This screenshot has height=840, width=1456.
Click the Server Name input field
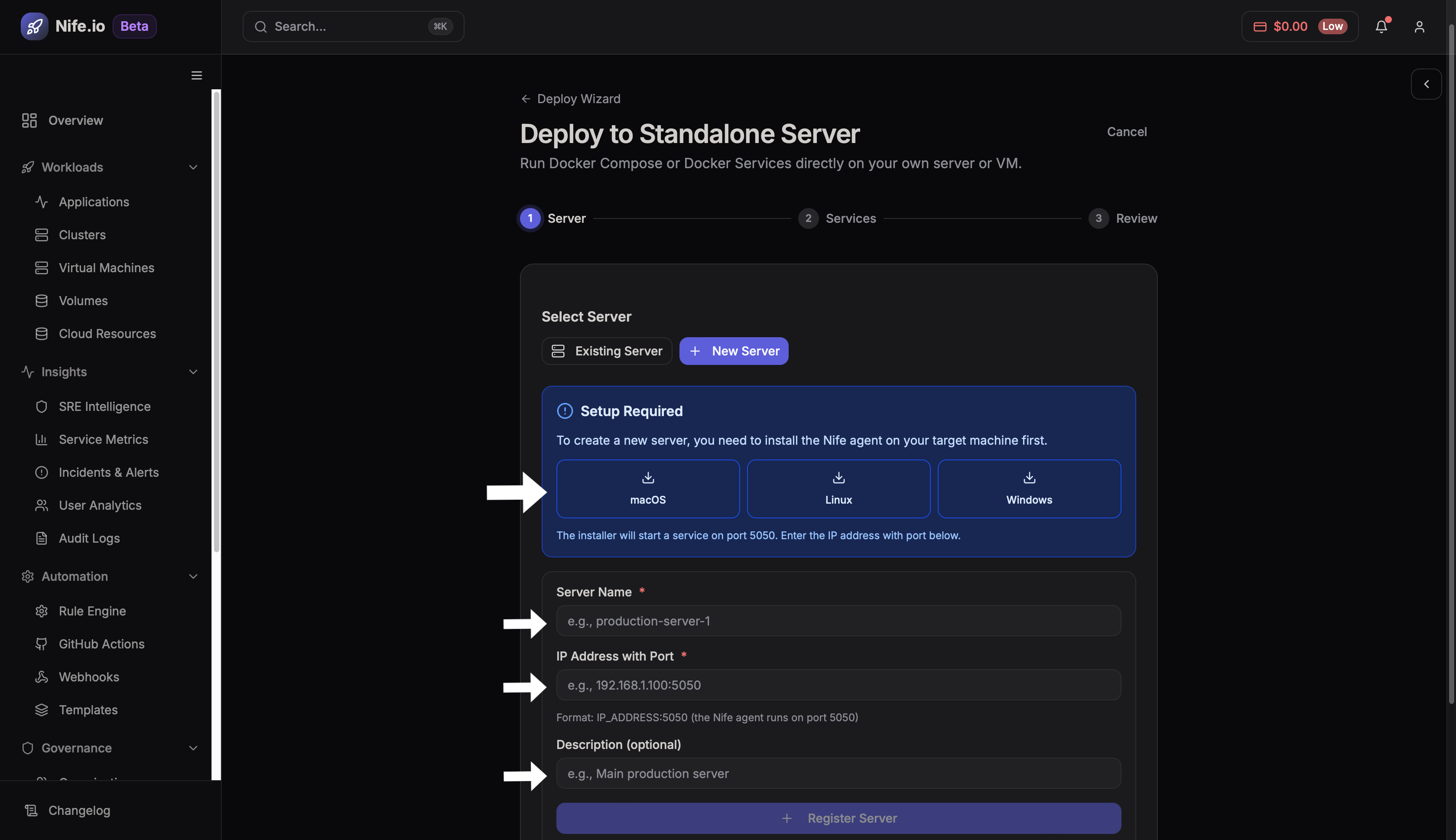[x=837, y=620]
